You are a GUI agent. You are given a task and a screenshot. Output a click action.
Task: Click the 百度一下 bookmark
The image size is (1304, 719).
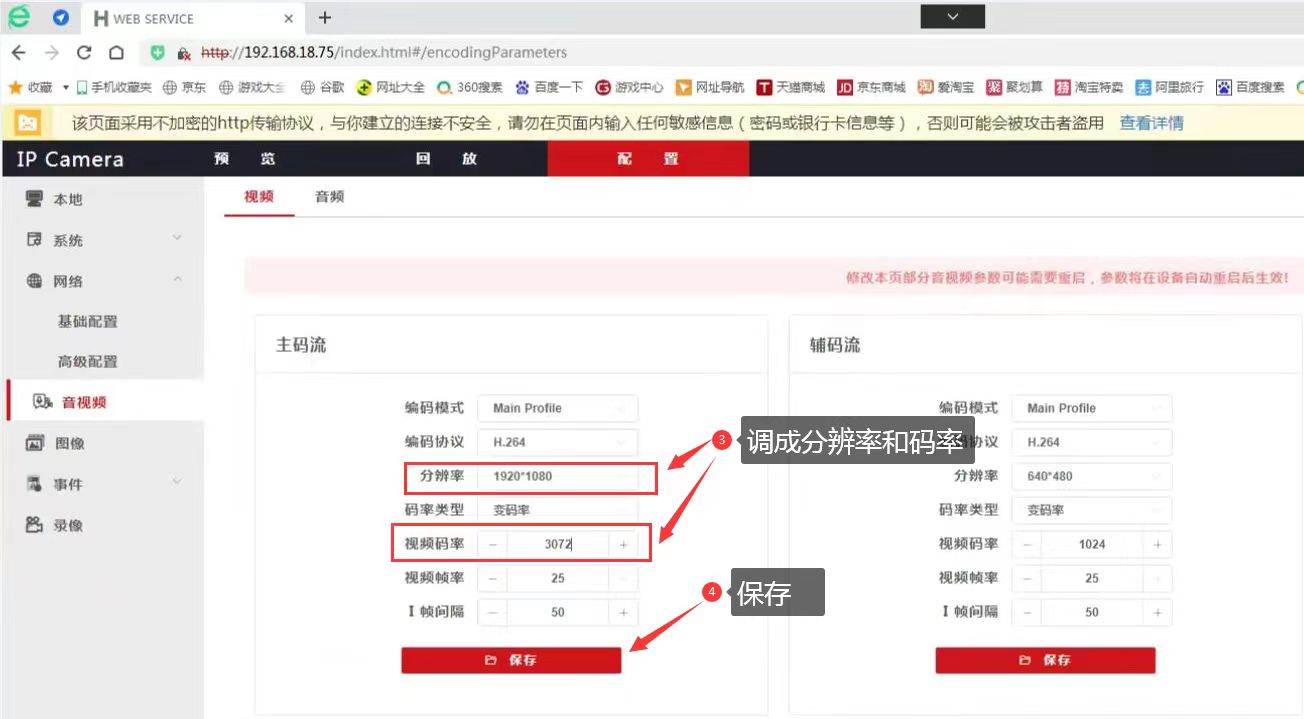[x=549, y=88]
